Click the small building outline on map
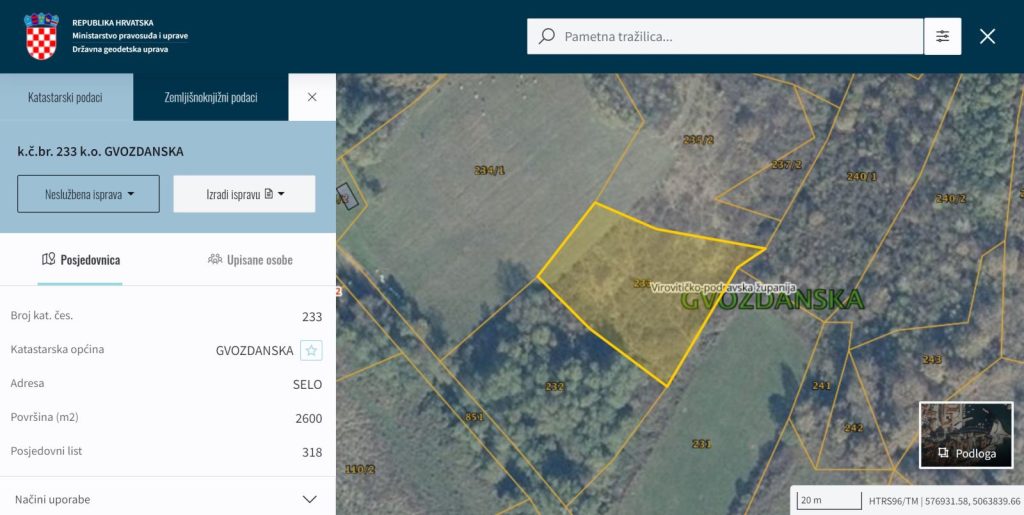Viewport: 1024px width, 515px height. pyautogui.click(x=346, y=196)
